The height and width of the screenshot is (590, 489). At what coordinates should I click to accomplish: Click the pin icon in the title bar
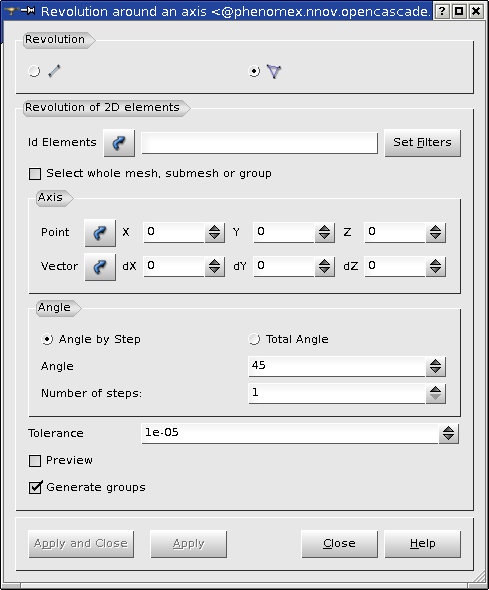(28, 11)
